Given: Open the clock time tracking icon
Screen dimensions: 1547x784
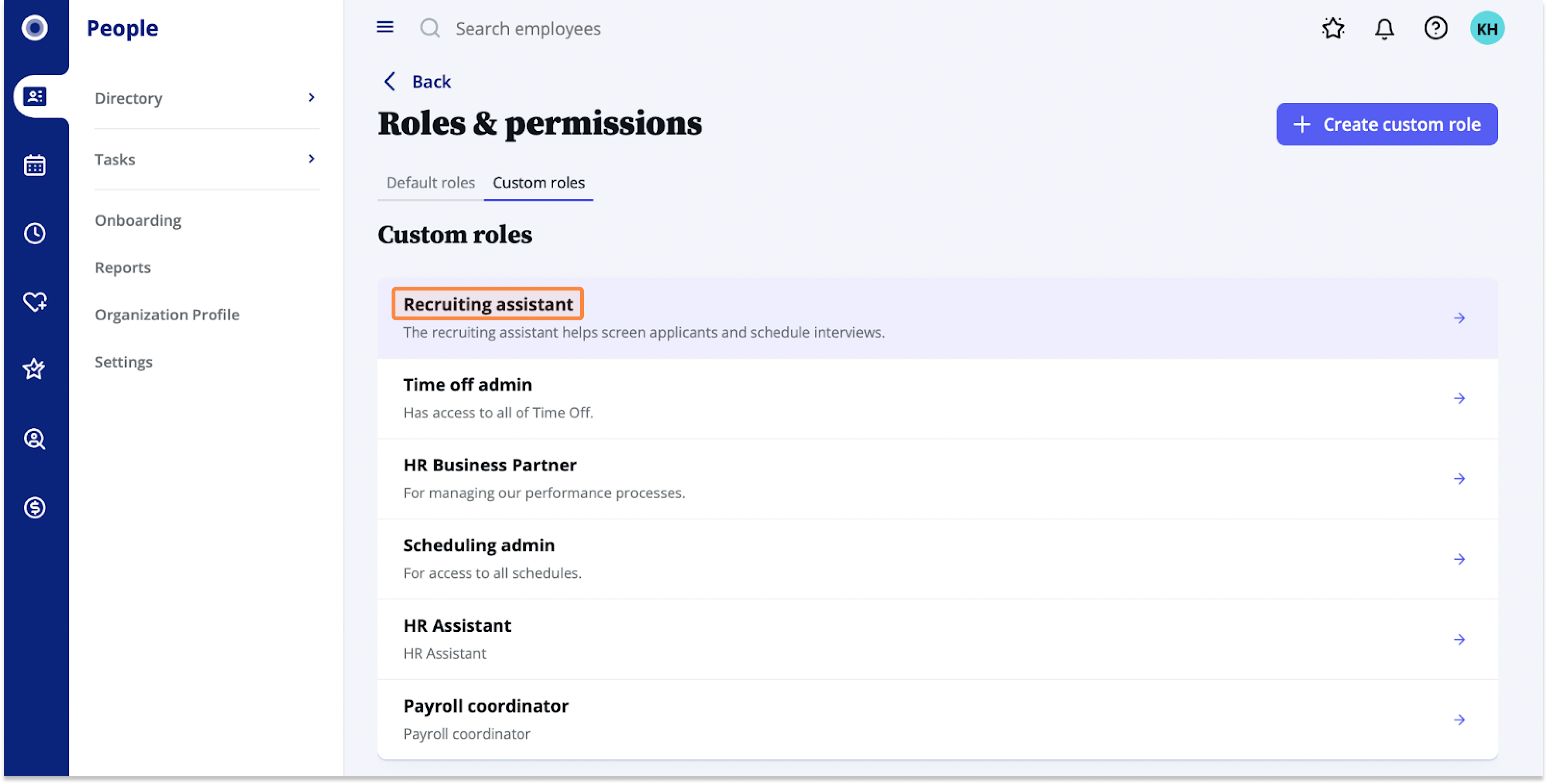Looking at the screenshot, I should (x=35, y=233).
